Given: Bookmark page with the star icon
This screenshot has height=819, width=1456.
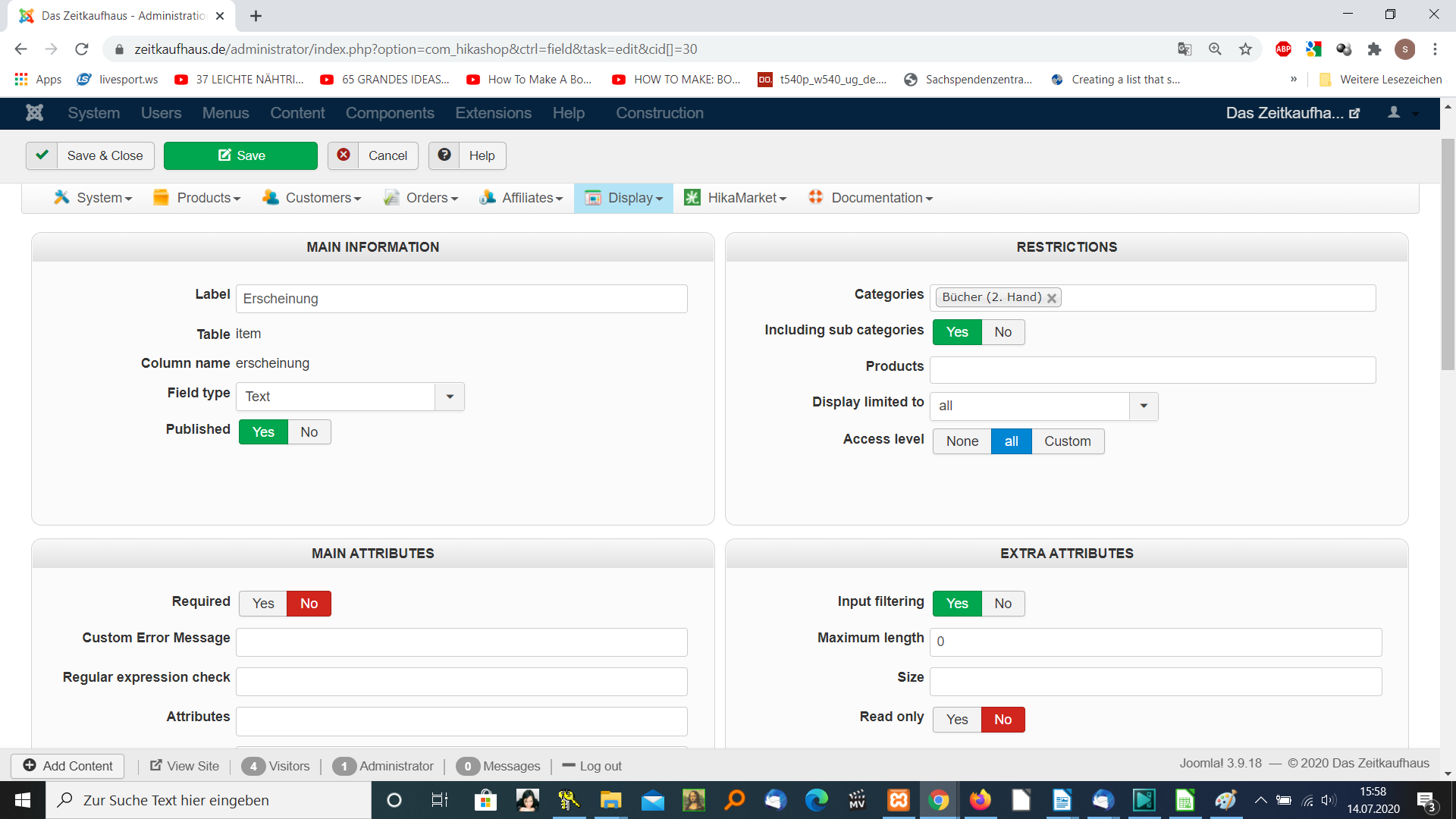Looking at the screenshot, I should coord(1245,49).
